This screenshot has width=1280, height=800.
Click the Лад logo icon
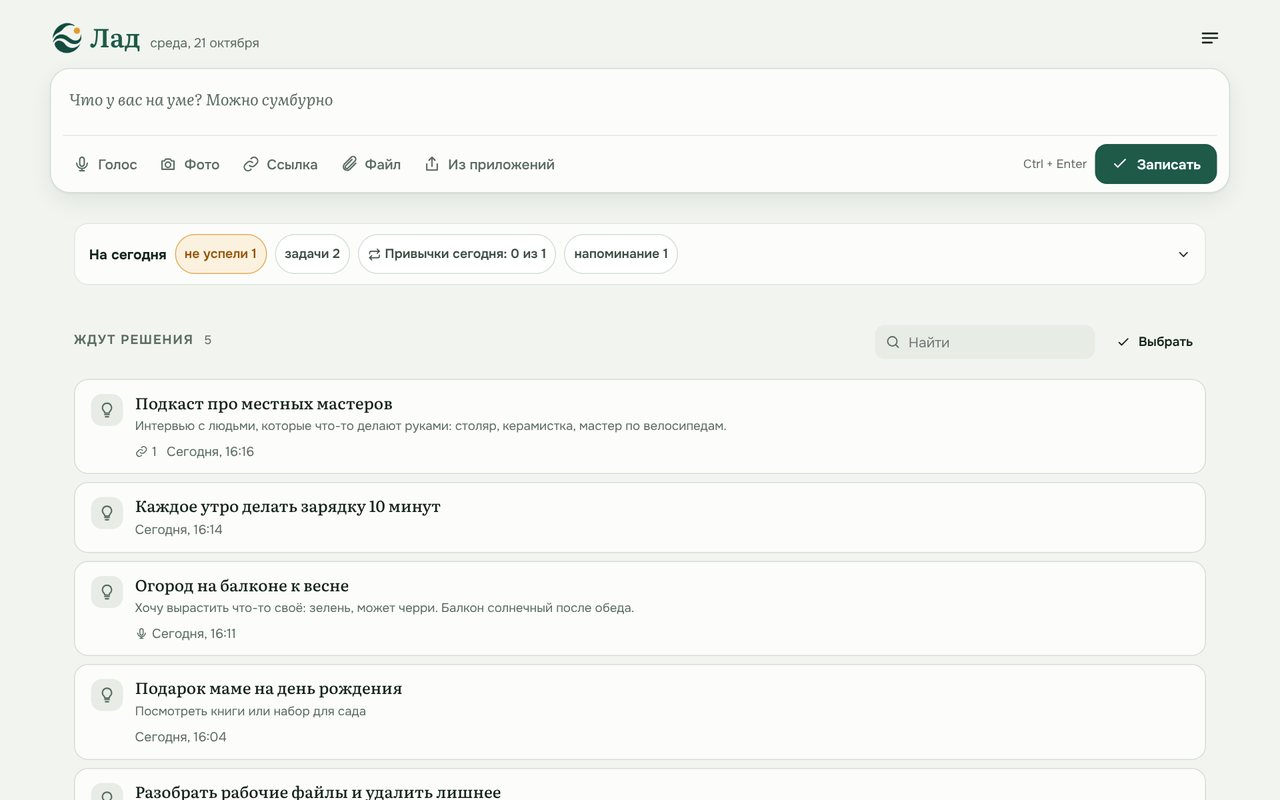click(x=67, y=38)
